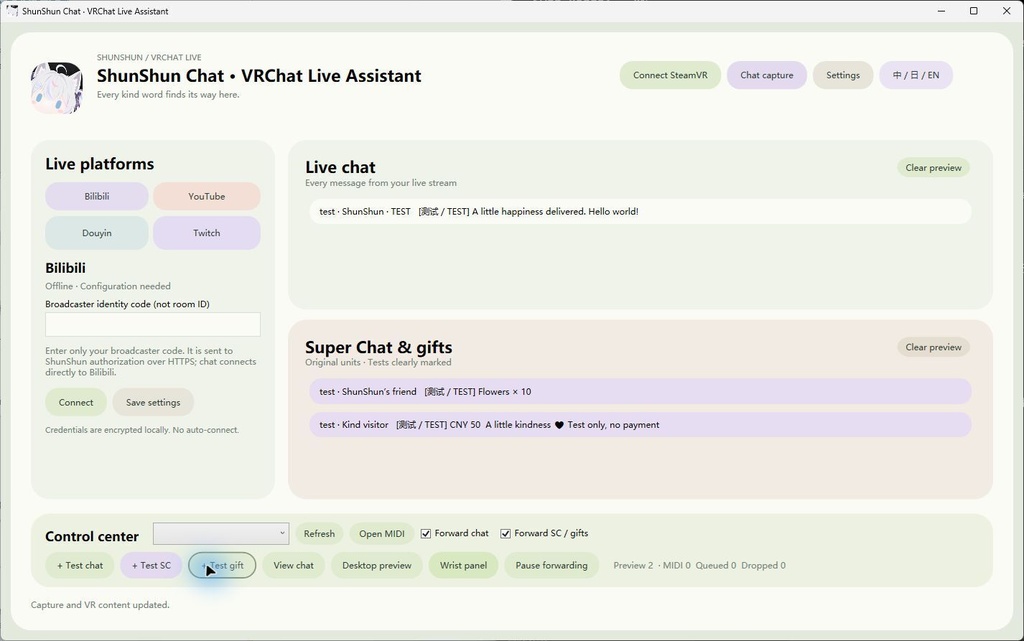
Task: Click 'Capture and VR content updated.' status text
Action: [100, 605]
